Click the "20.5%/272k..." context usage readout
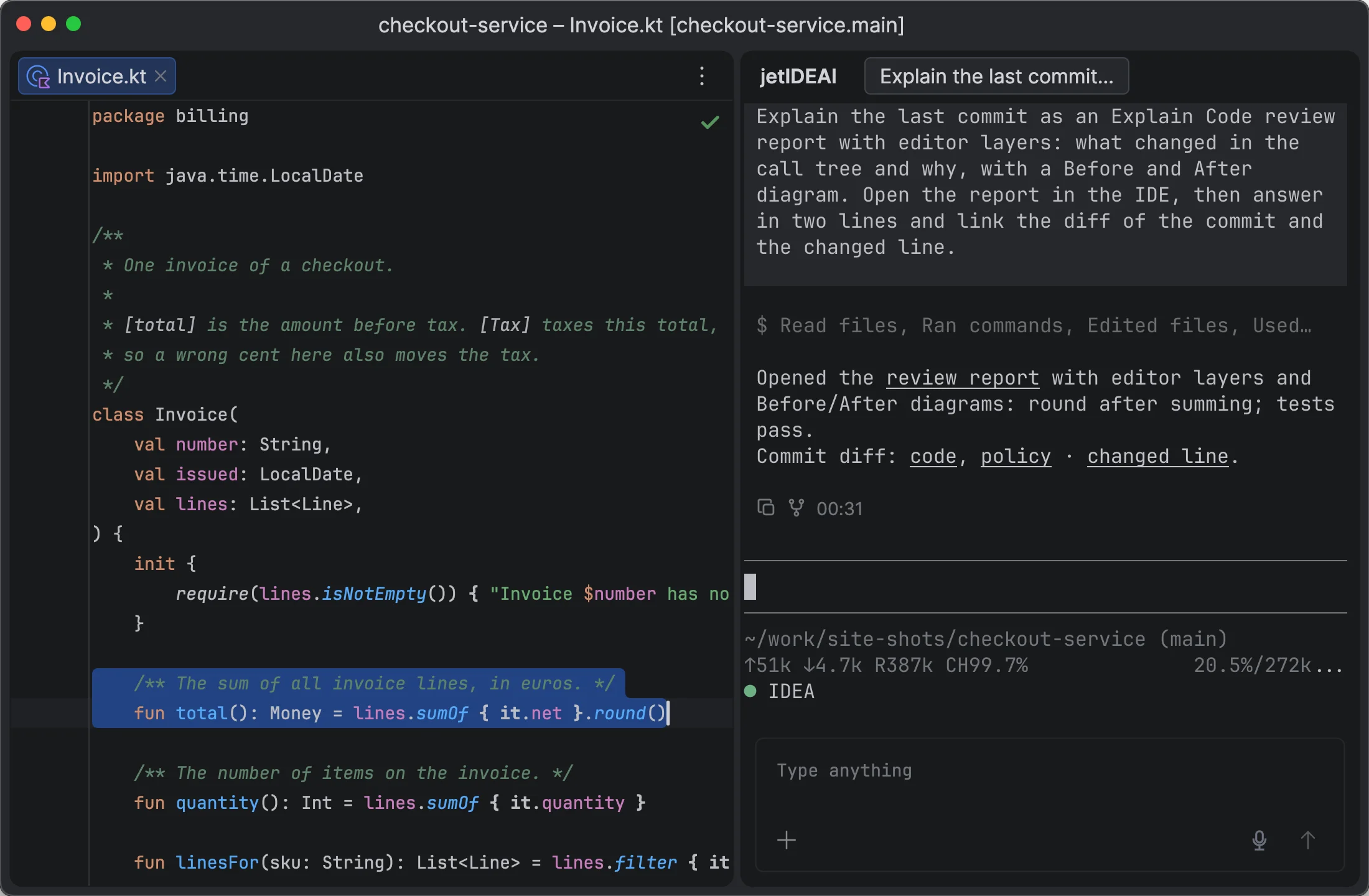Image resolution: width=1369 pixels, height=896 pixels. click(x=1269, y=665)
